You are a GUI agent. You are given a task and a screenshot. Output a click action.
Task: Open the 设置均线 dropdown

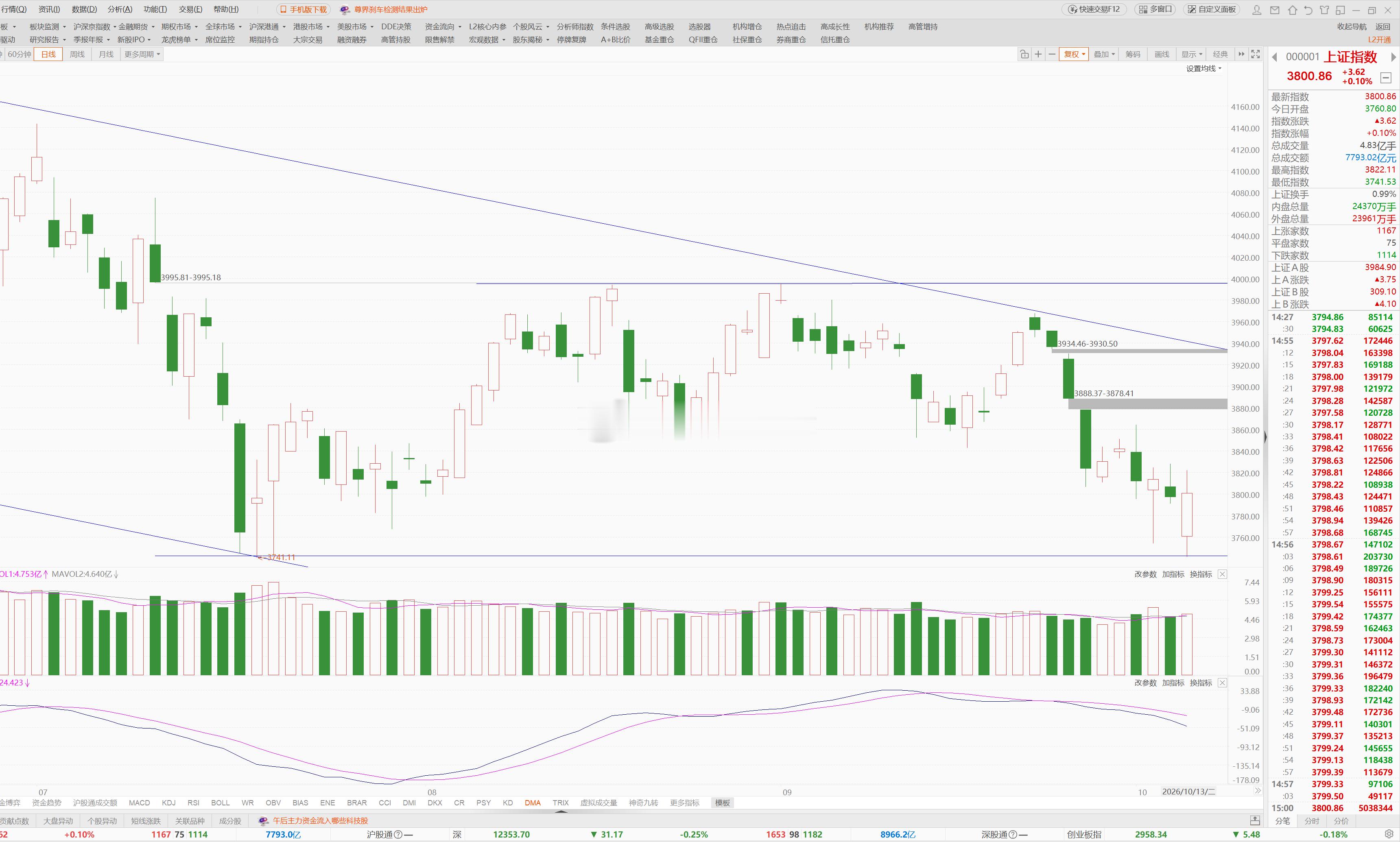click(x=1203, y=69)
